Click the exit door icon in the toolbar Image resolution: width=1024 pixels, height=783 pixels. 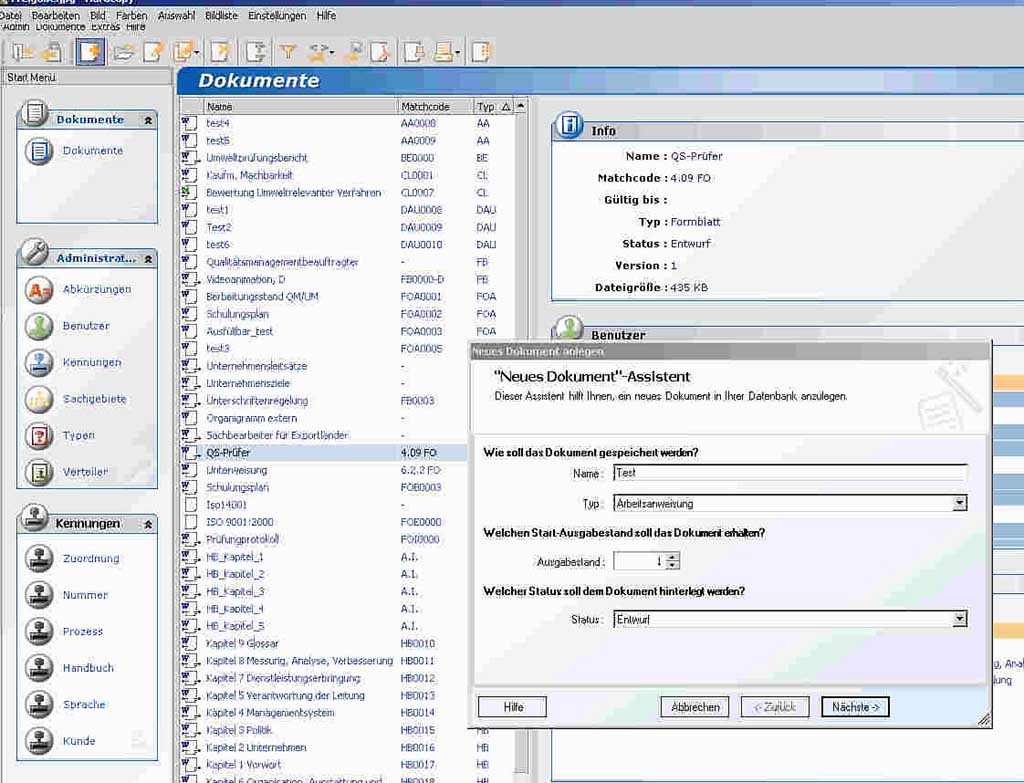[x=22, y=52]
